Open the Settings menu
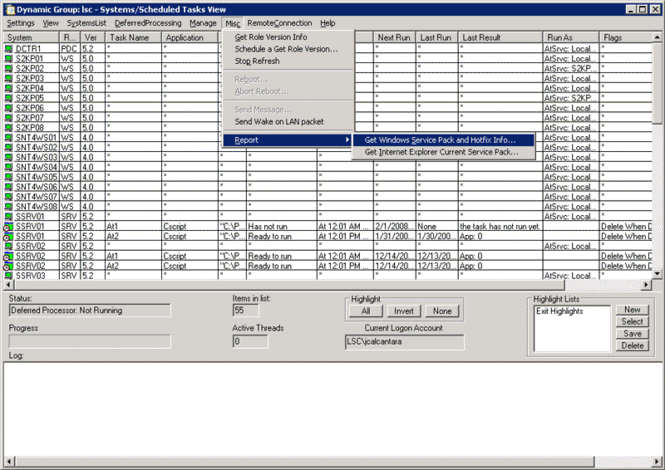Viewport: 665px width, 470px height. [x=20, y=23]
